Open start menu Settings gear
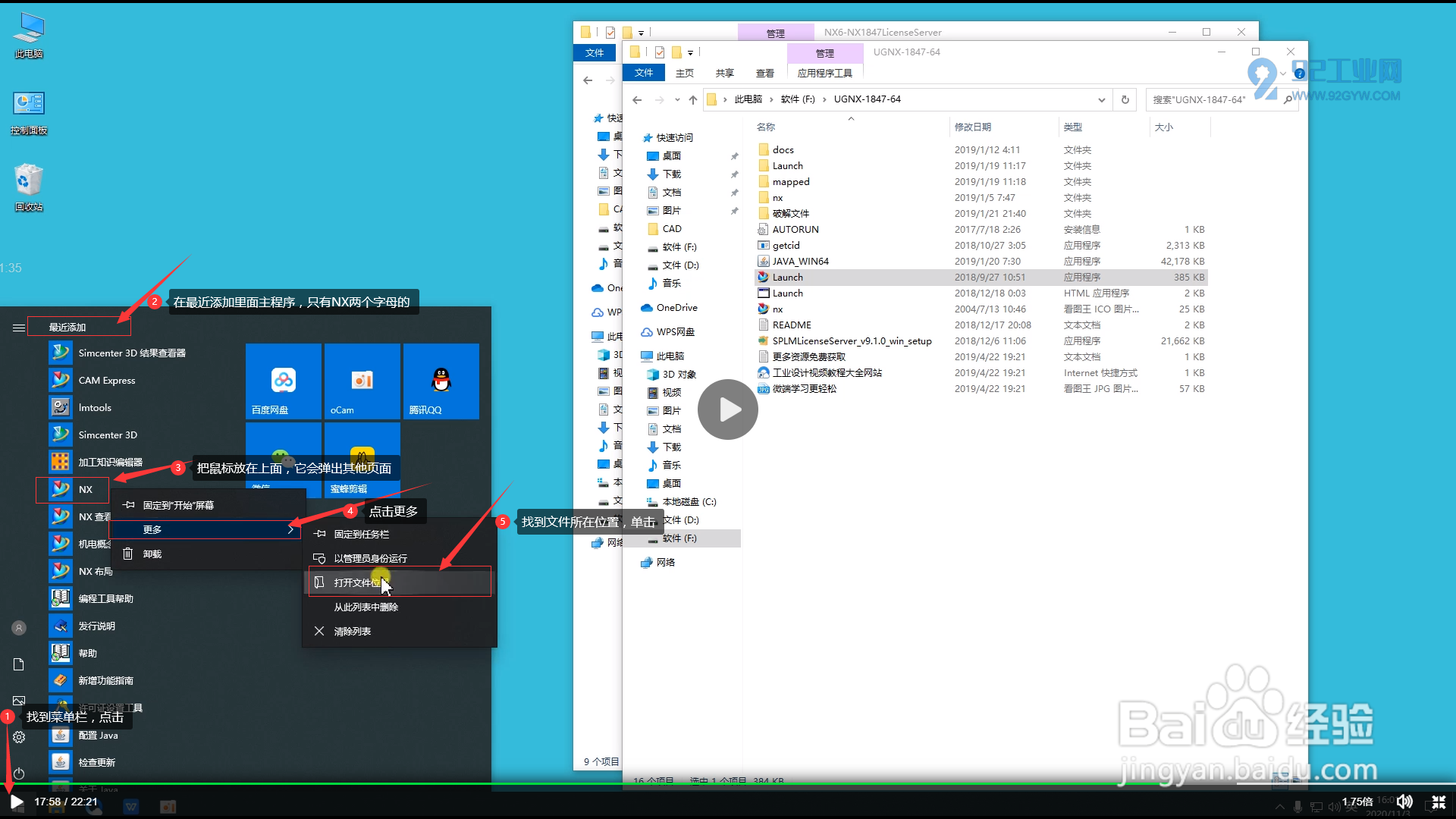1456x819 pixels. 19,737
